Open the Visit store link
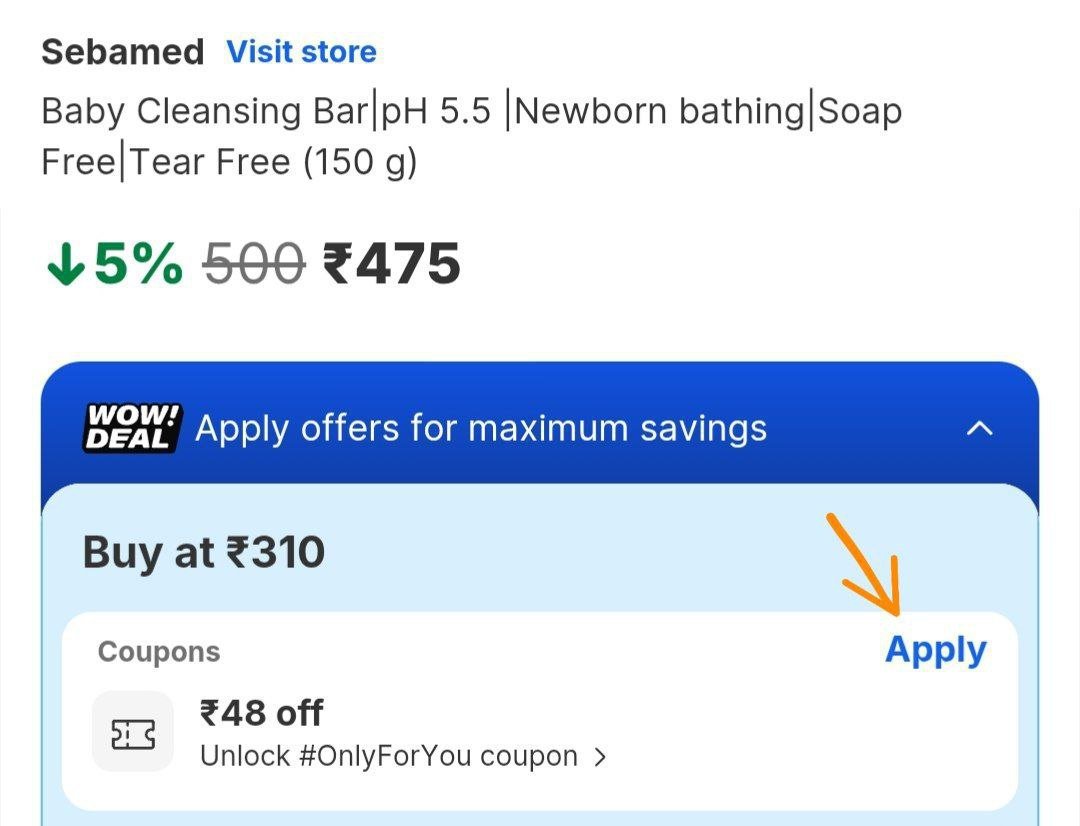Image resolution: width=1080 pixels, height=826 pixels. [301, 52]
